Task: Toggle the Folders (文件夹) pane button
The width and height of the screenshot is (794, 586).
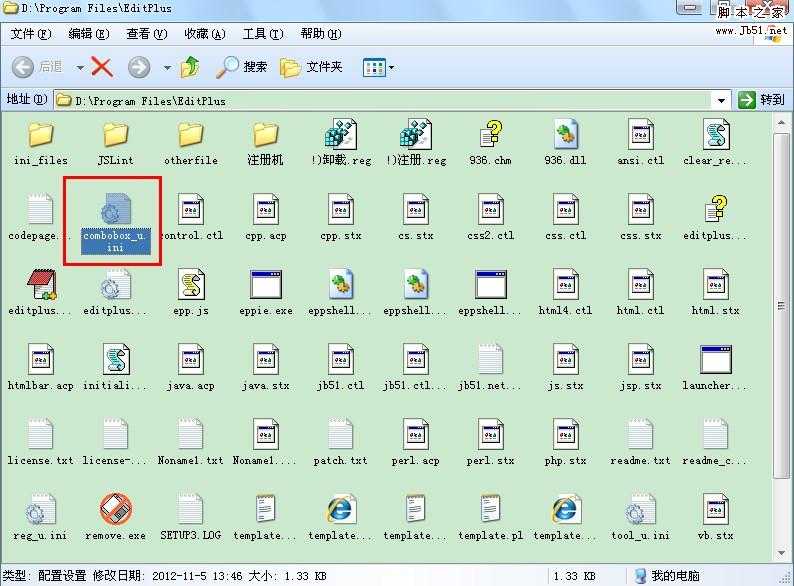Action: pos(311,67)
